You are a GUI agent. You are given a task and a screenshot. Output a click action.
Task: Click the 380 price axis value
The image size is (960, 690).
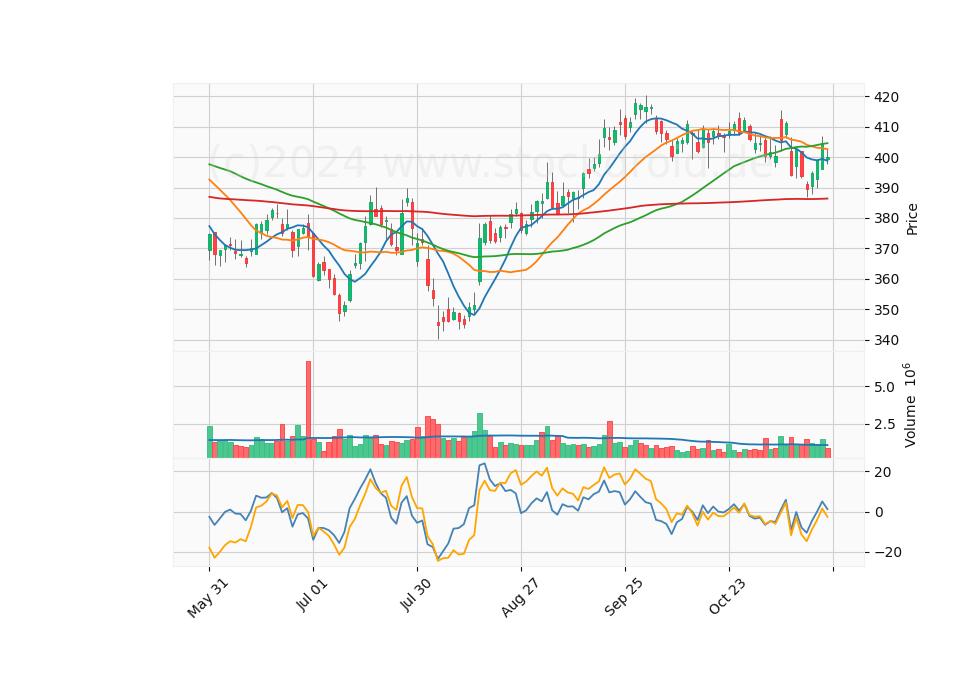pos(887,219)
